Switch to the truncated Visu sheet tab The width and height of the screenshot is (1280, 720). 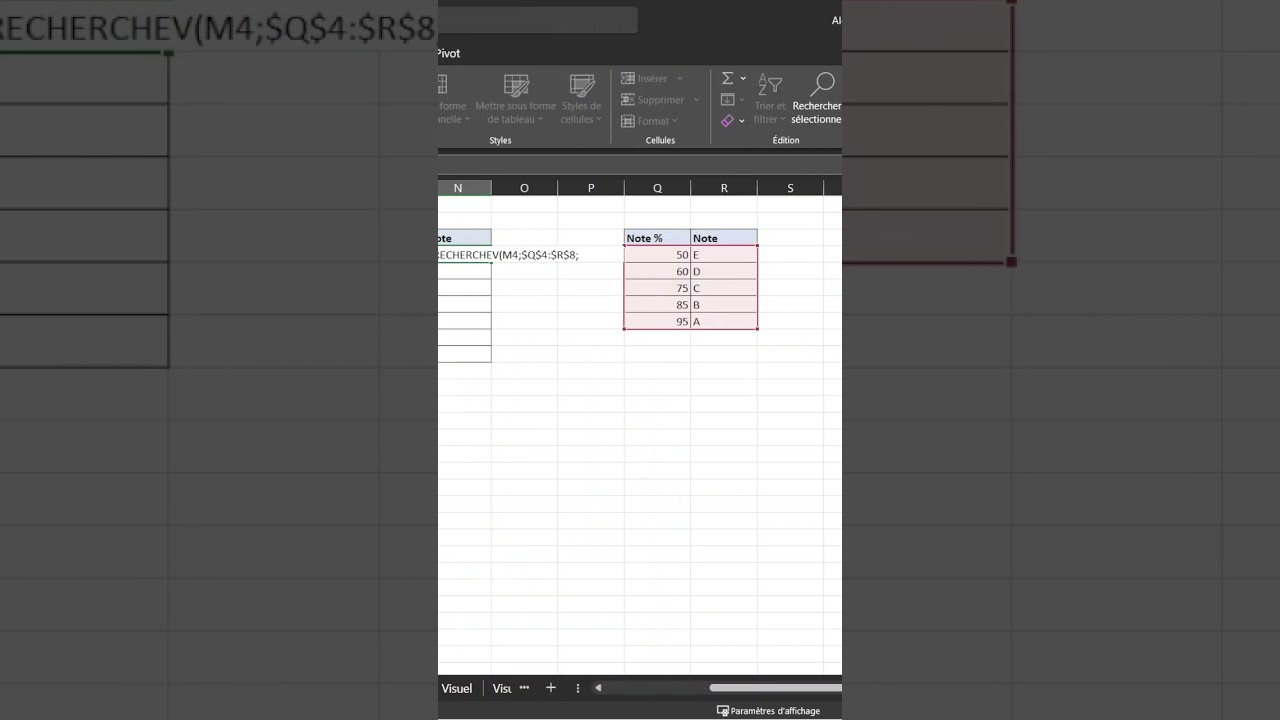coord(502,688)
